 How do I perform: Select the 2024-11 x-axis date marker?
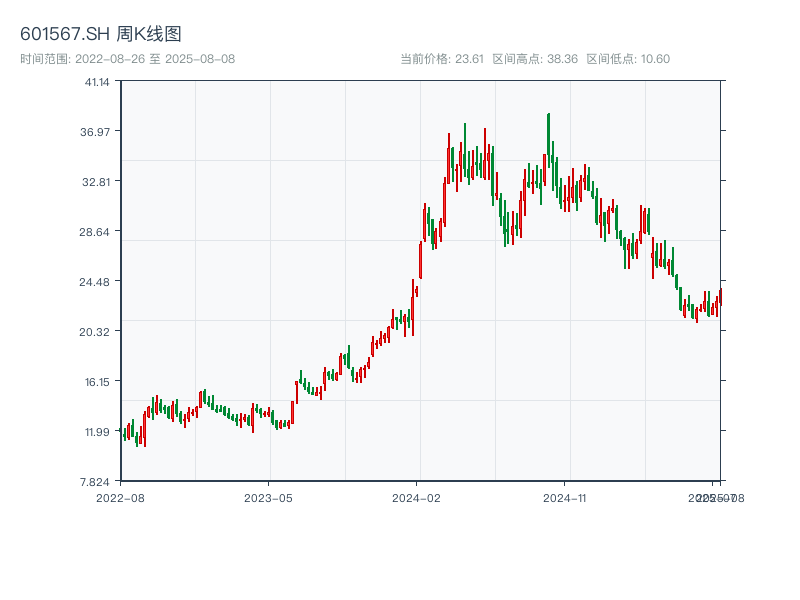pyautogui.click(x=565, y=497)
